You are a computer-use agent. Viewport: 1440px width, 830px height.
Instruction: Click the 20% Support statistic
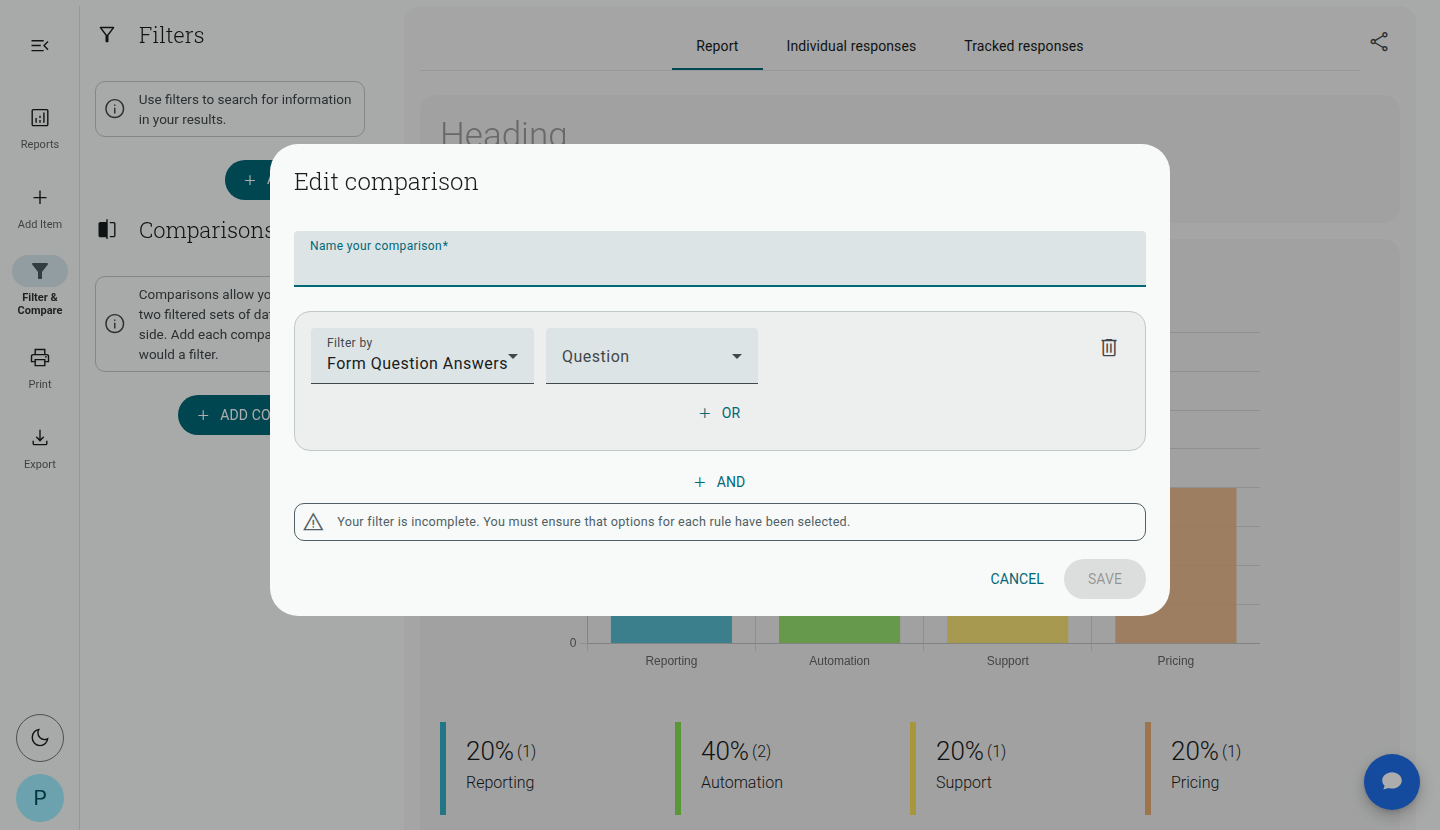[970, 766]
